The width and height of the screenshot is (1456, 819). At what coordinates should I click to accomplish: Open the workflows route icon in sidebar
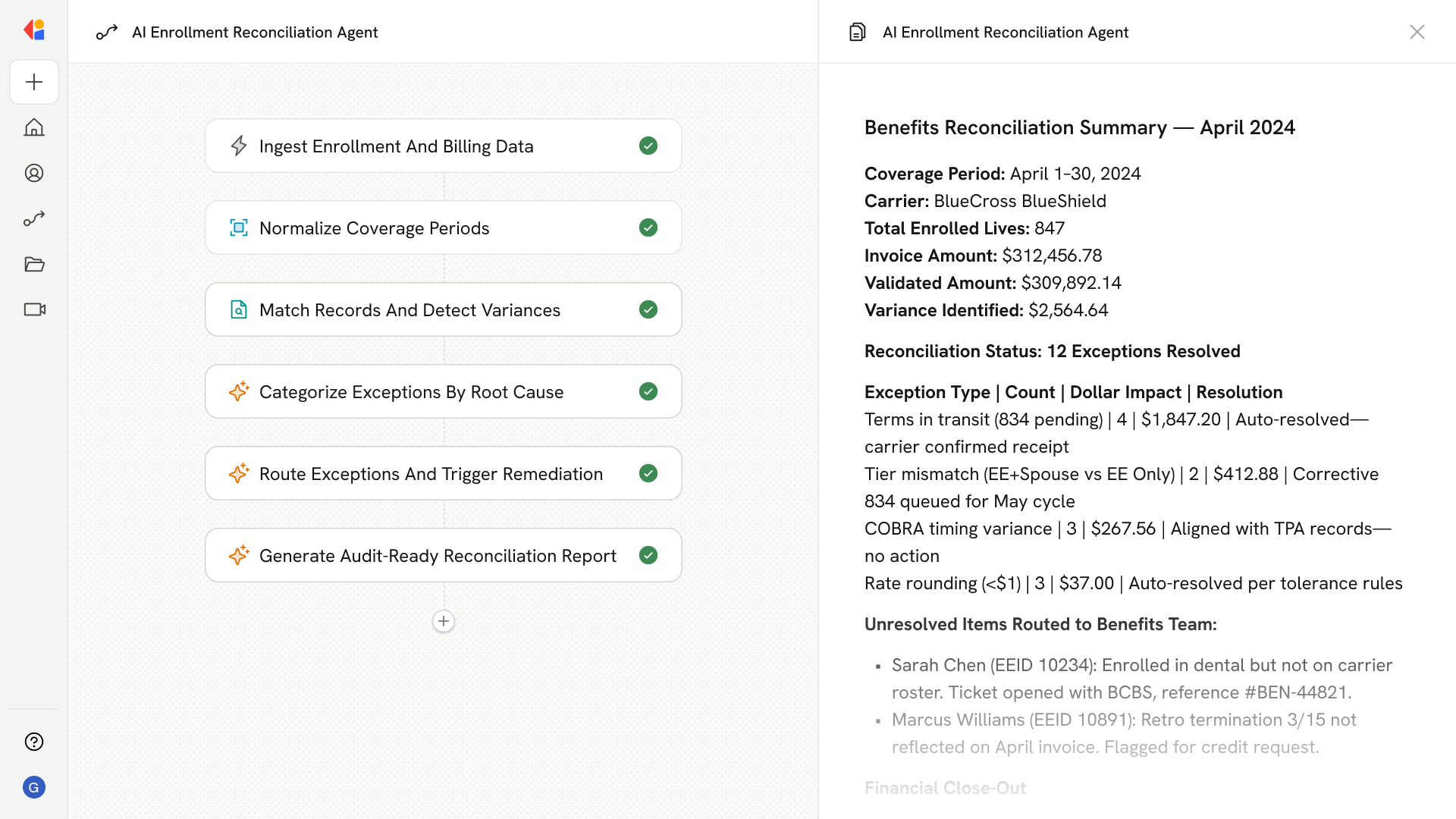coord(34,218)
